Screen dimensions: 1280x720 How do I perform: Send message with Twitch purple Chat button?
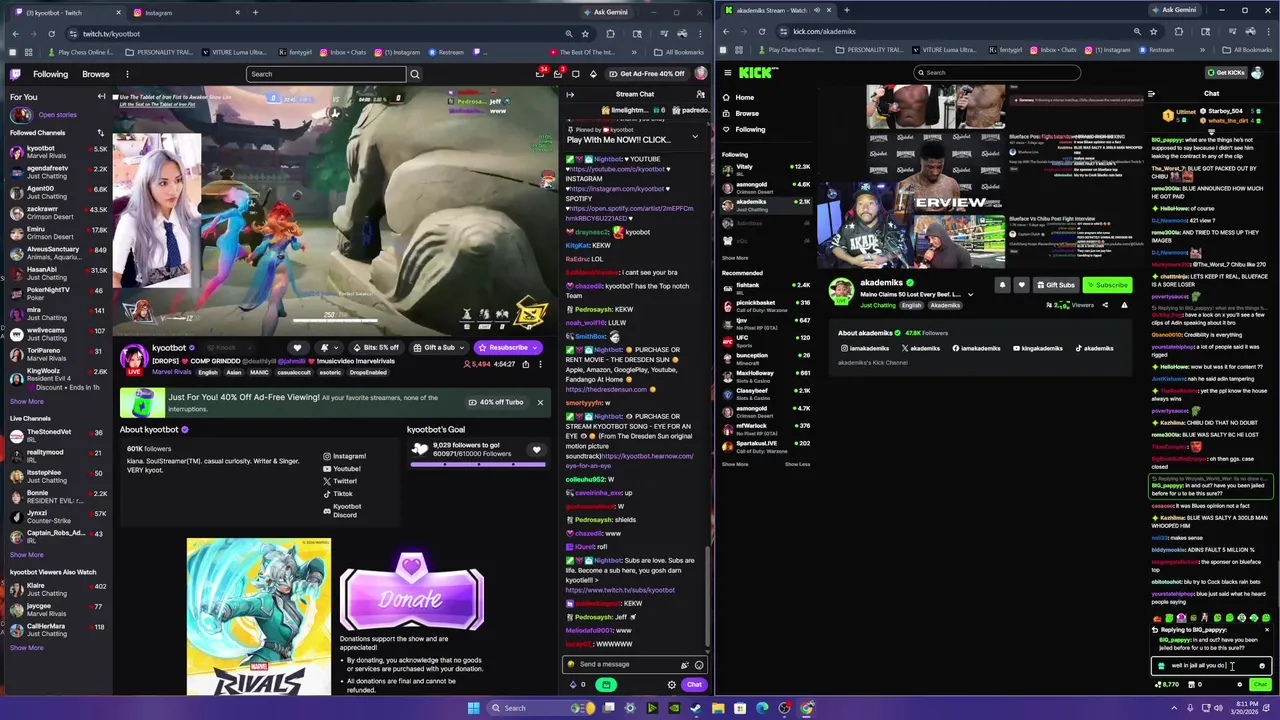point(694,685)
